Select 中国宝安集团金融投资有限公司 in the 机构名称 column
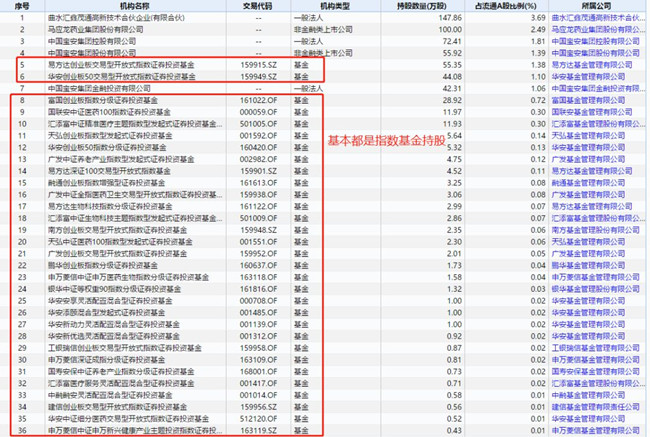Image resolution: width=650 pixels, height=437 pixels. 99,88
